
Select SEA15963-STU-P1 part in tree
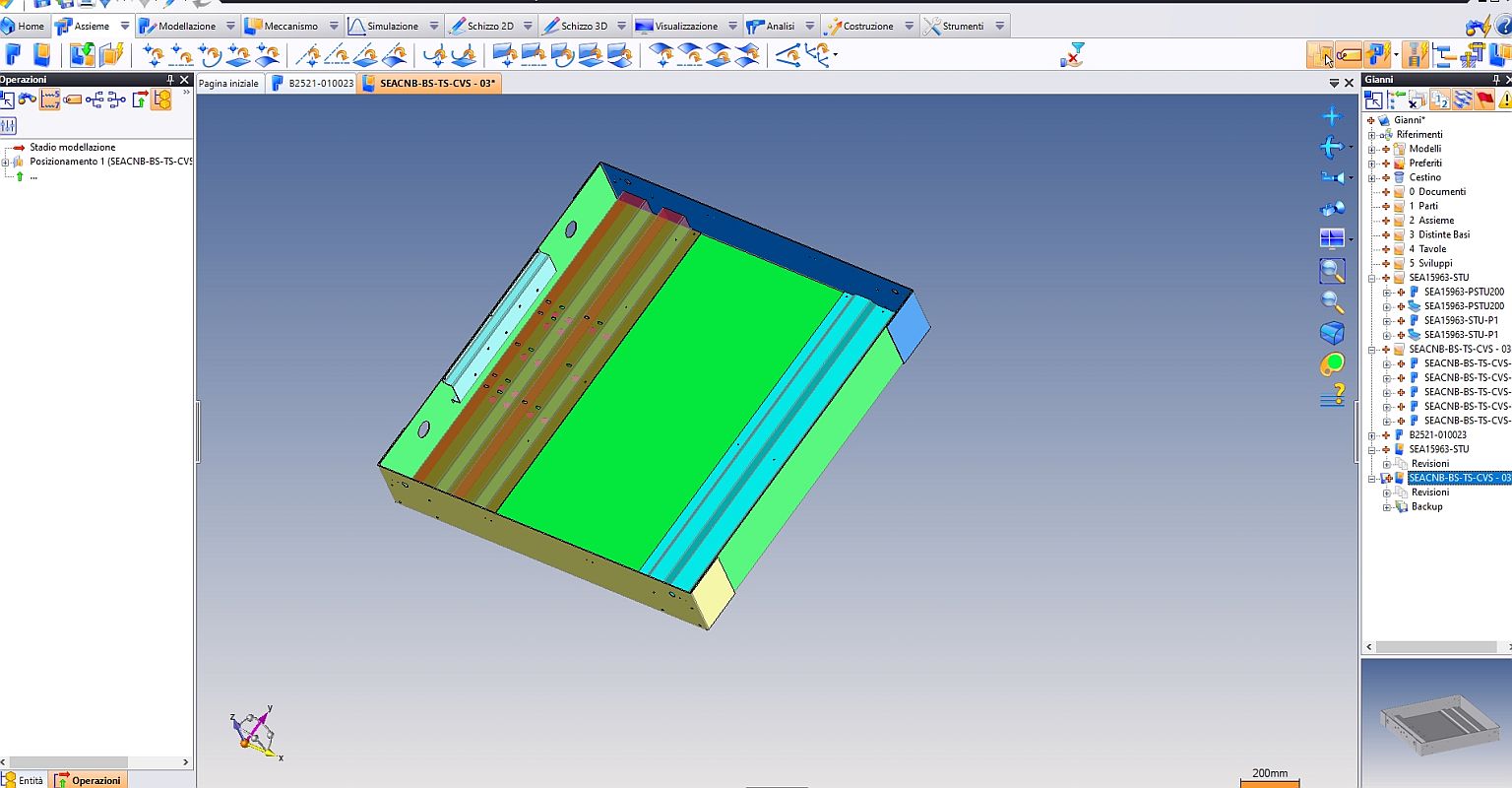[1461, 320]
